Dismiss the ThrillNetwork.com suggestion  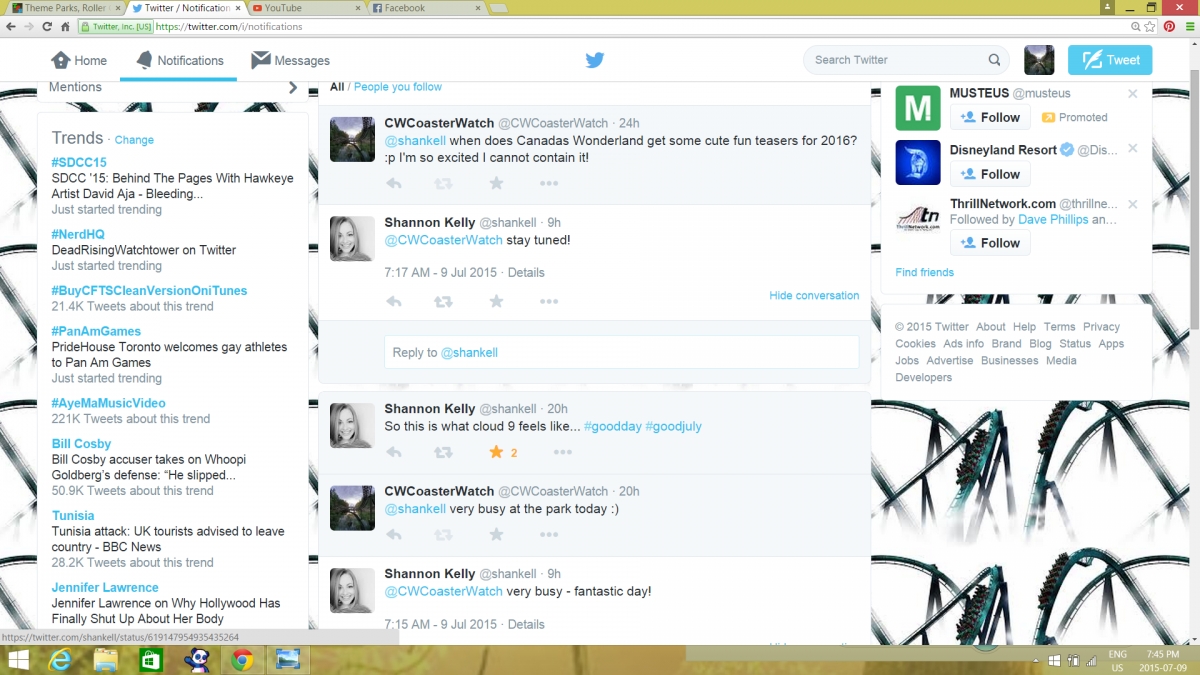coord(1132,204)
